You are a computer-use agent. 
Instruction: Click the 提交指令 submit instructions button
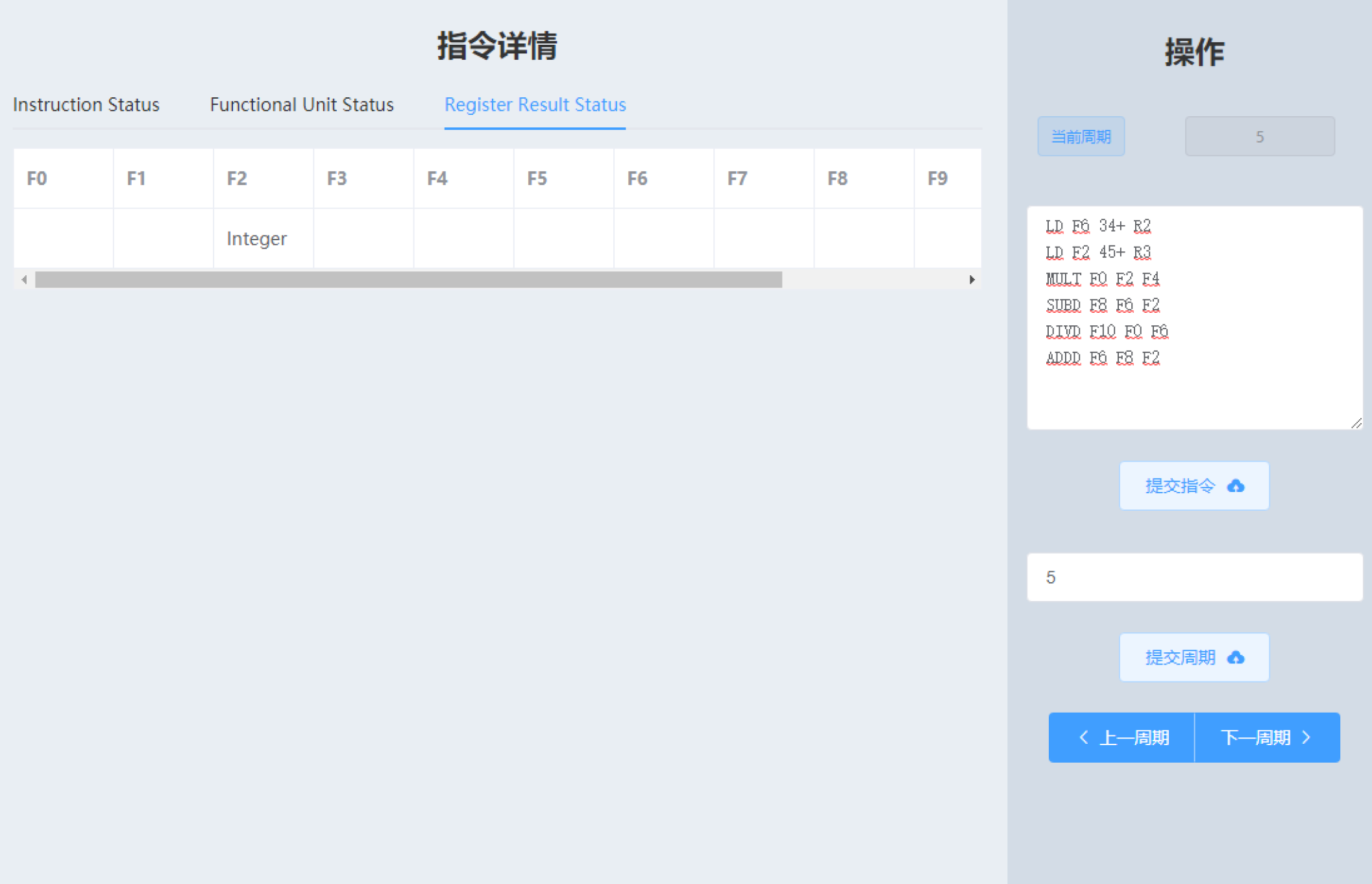[1194, 485]
